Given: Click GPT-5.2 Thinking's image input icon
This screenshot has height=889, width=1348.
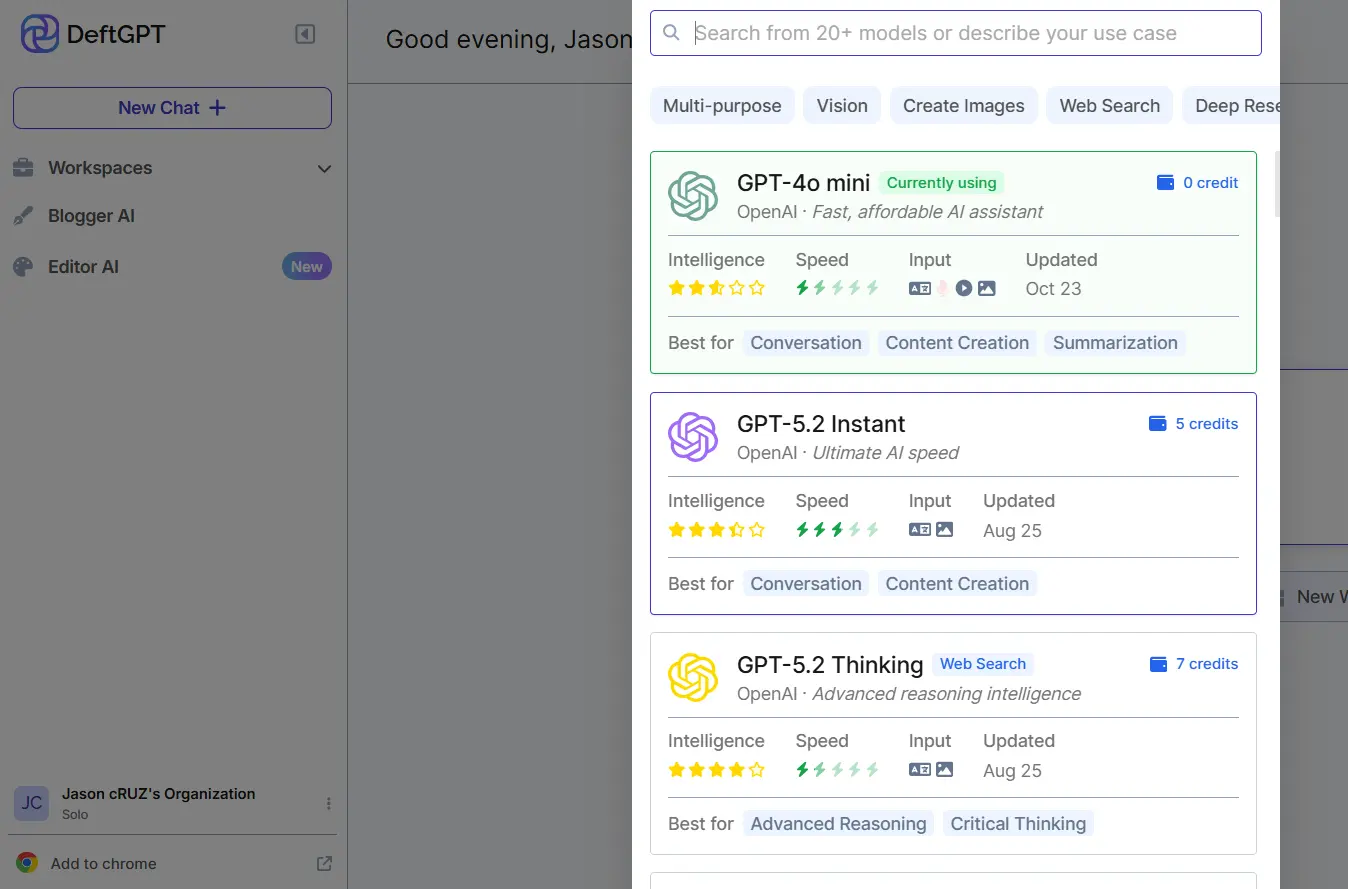Looking at the screenshot, I should 944,770.
